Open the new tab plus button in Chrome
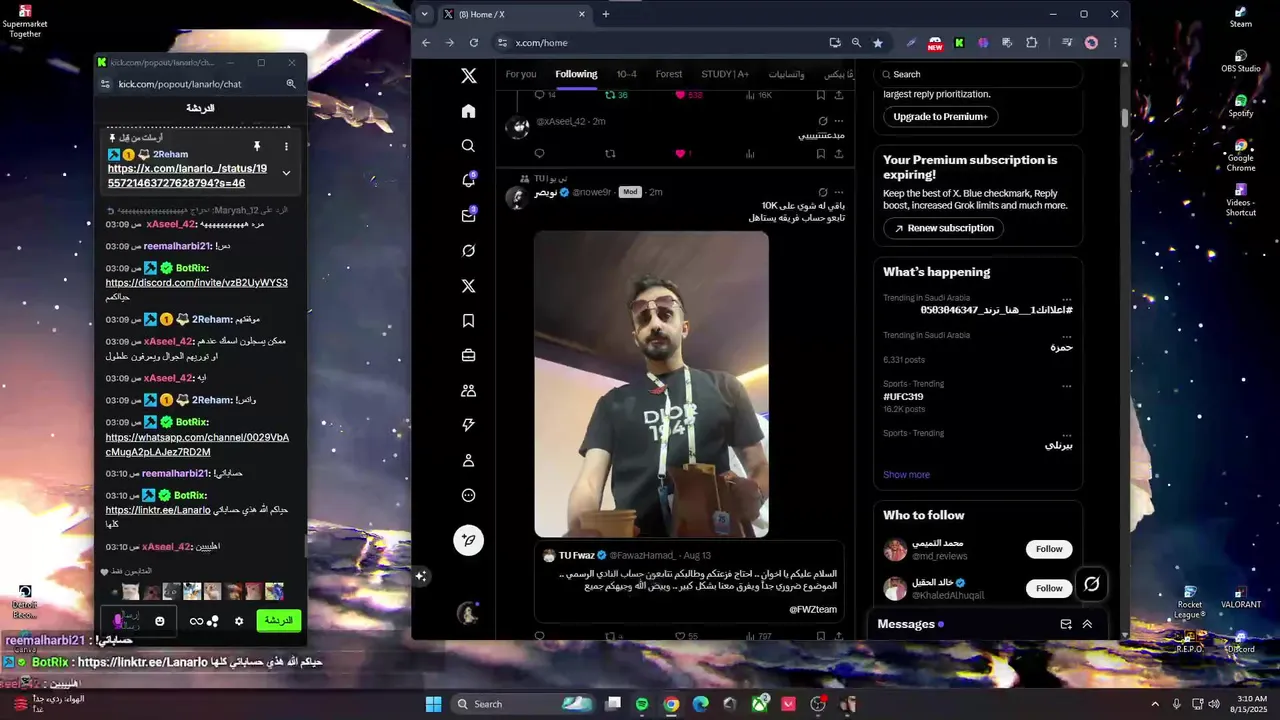1280x720 pixels. (x=605, y=14)
